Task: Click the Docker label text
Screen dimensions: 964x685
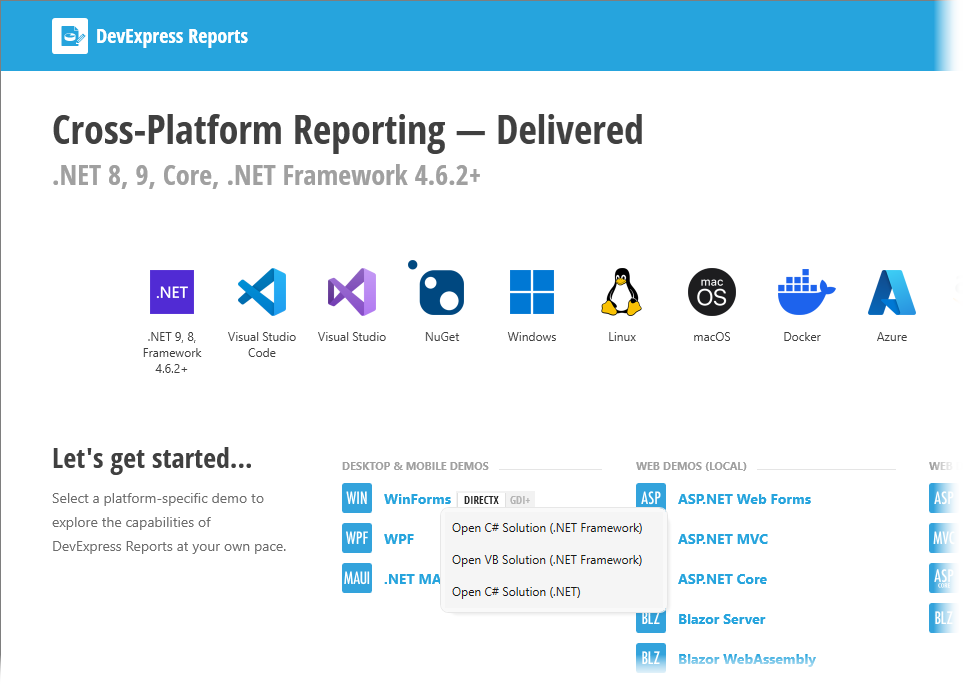Action: coord(802,337)
